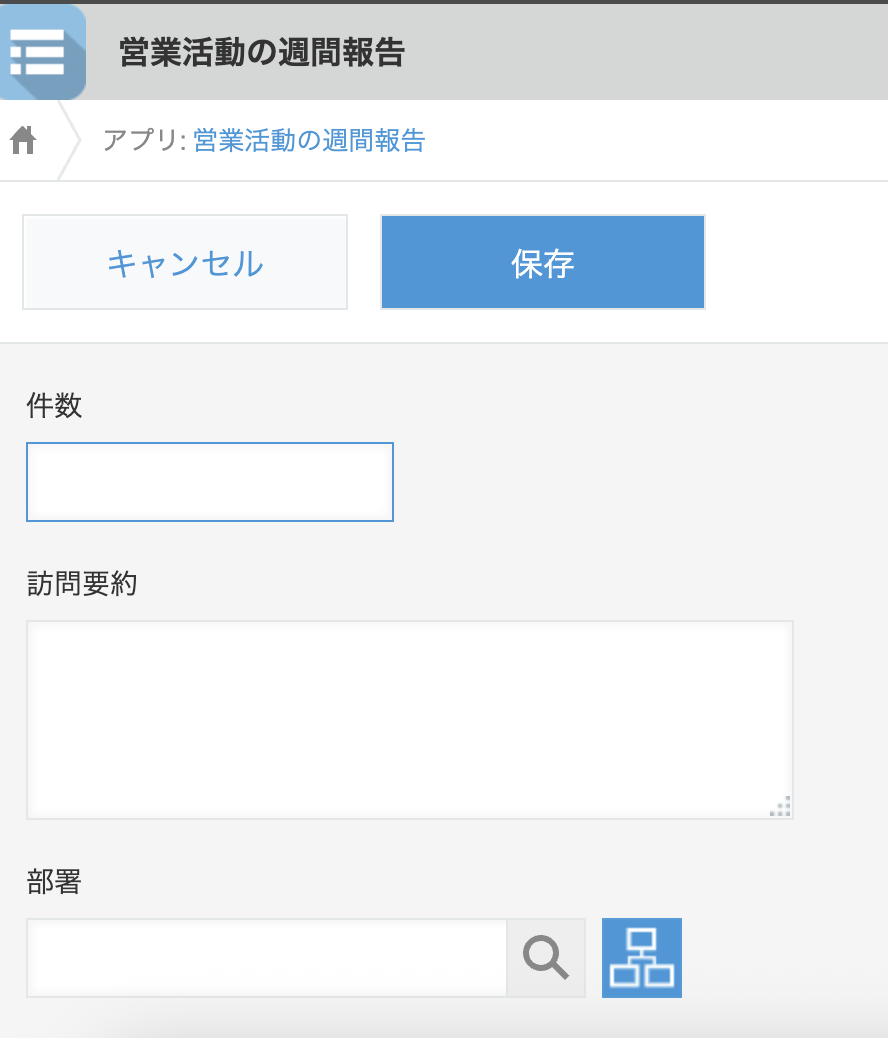Viewport: 888px width, 1038px height.
Task: Click the empty form background beside 件数 field
Action: [640, 482]
